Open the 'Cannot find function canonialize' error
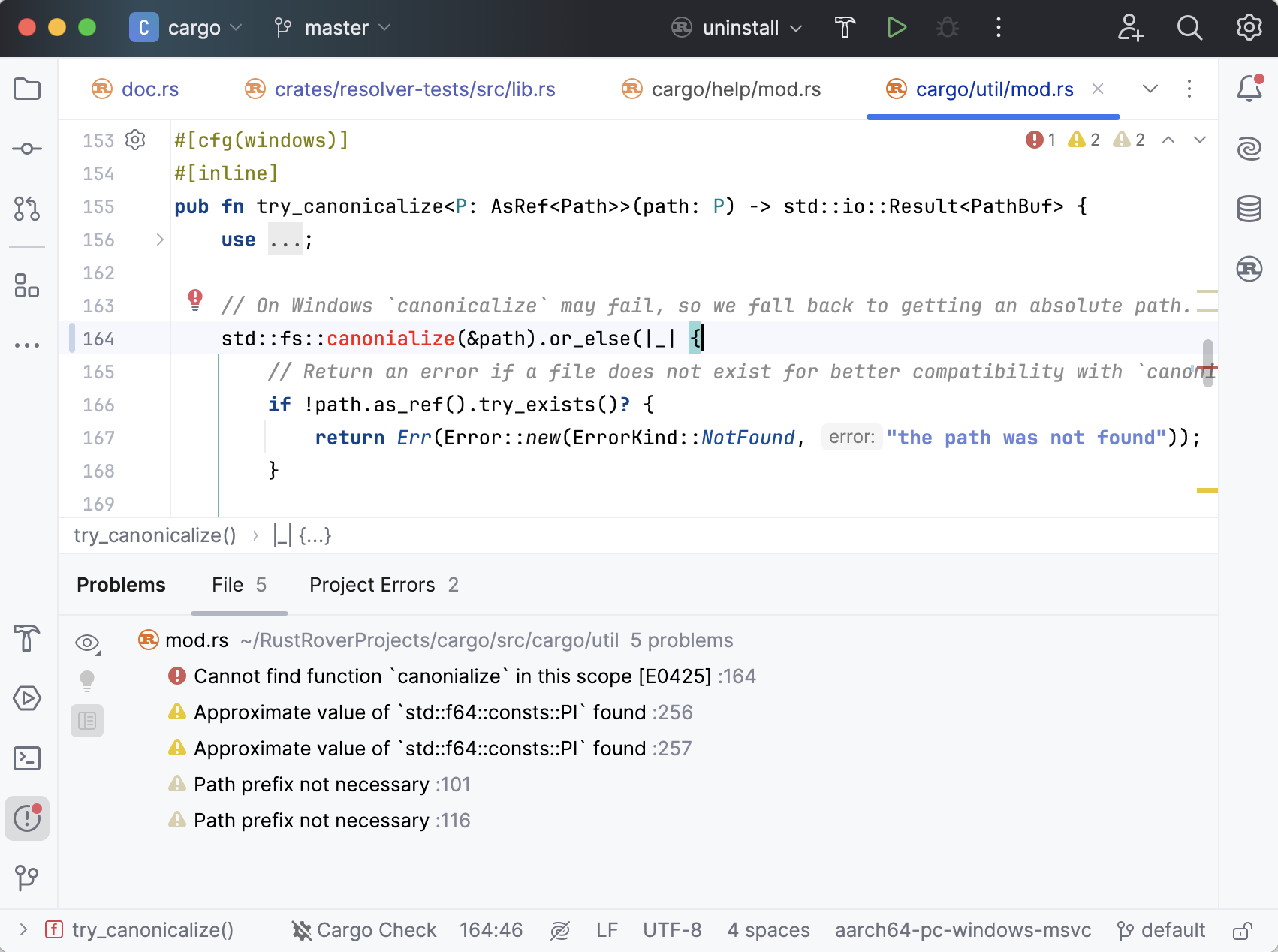Image resolution: width=1278 pixels, height=952 pixels. pyautogui.click(x=451, y=676)
